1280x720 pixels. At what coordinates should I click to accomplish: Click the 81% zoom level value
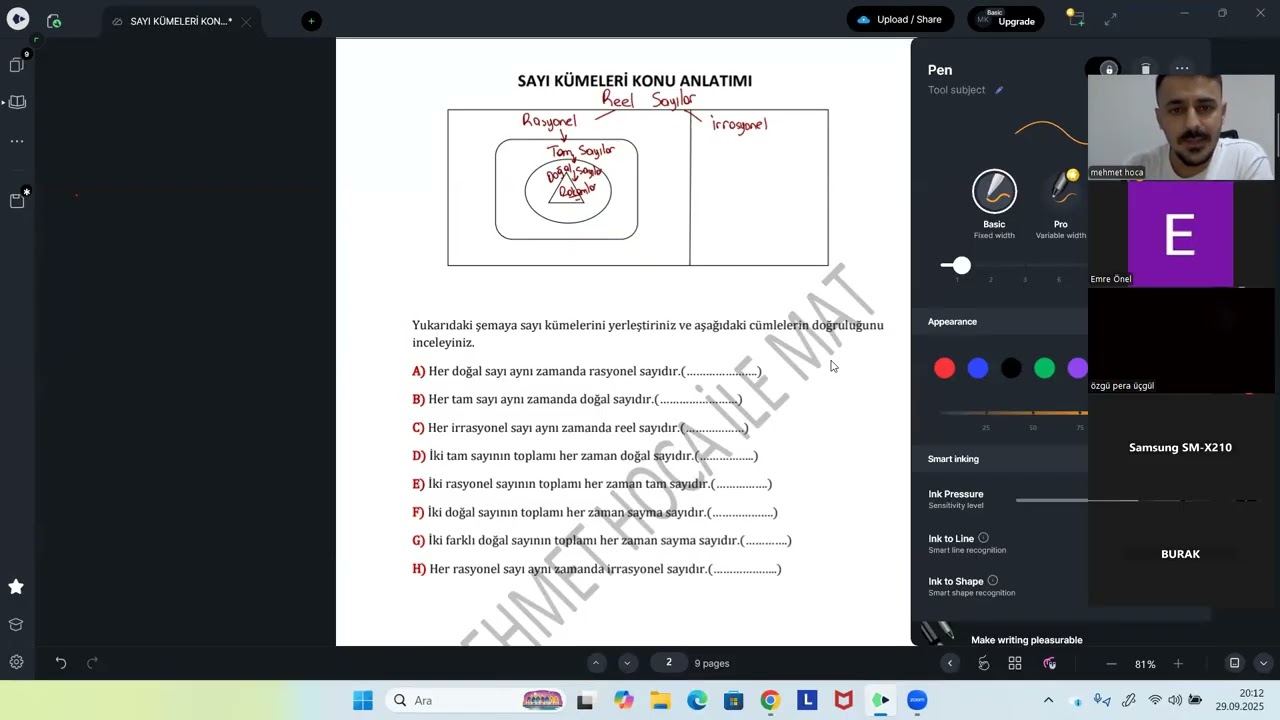[1145, 664]
